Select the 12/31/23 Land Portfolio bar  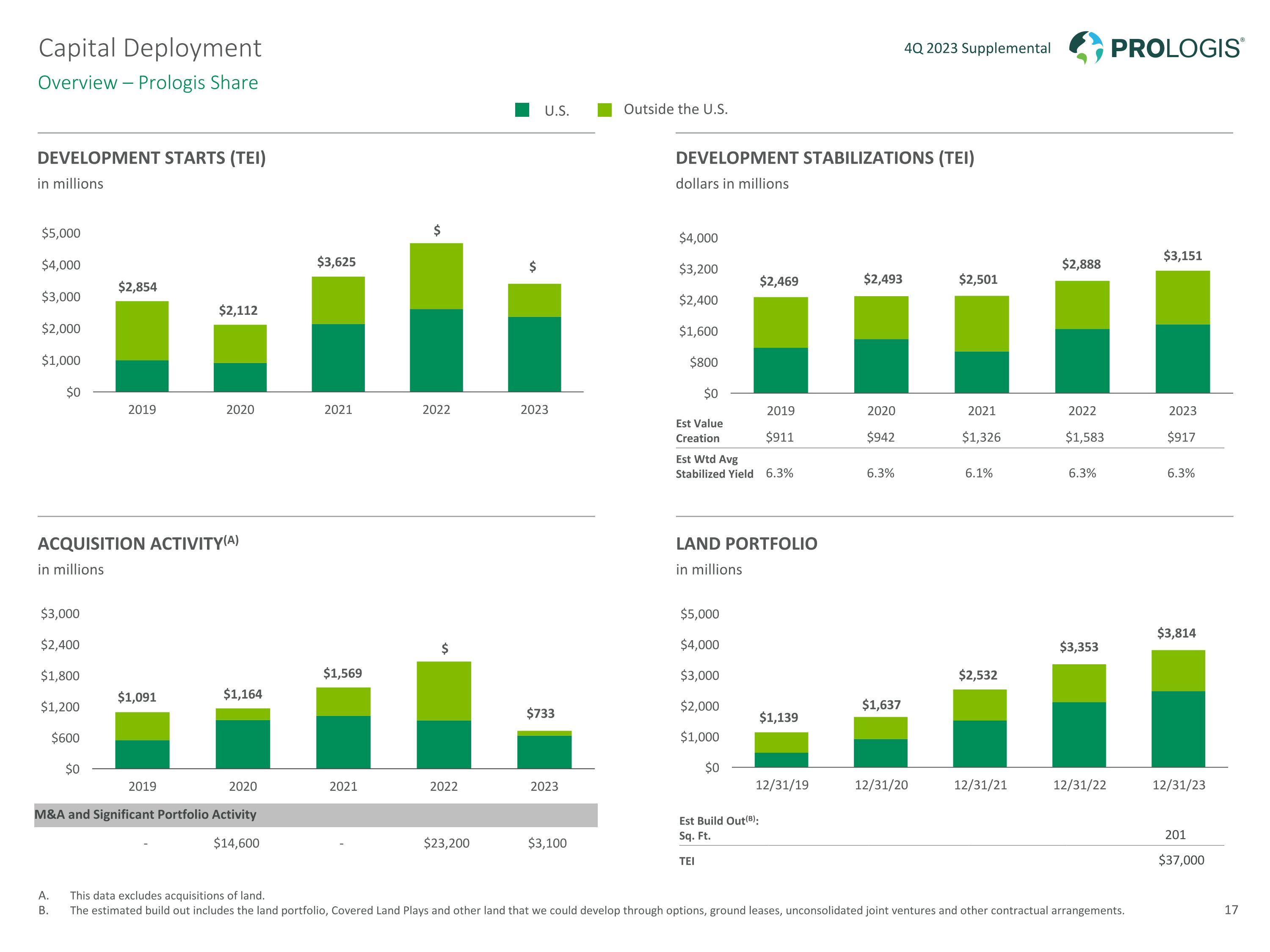(1178, 708)
